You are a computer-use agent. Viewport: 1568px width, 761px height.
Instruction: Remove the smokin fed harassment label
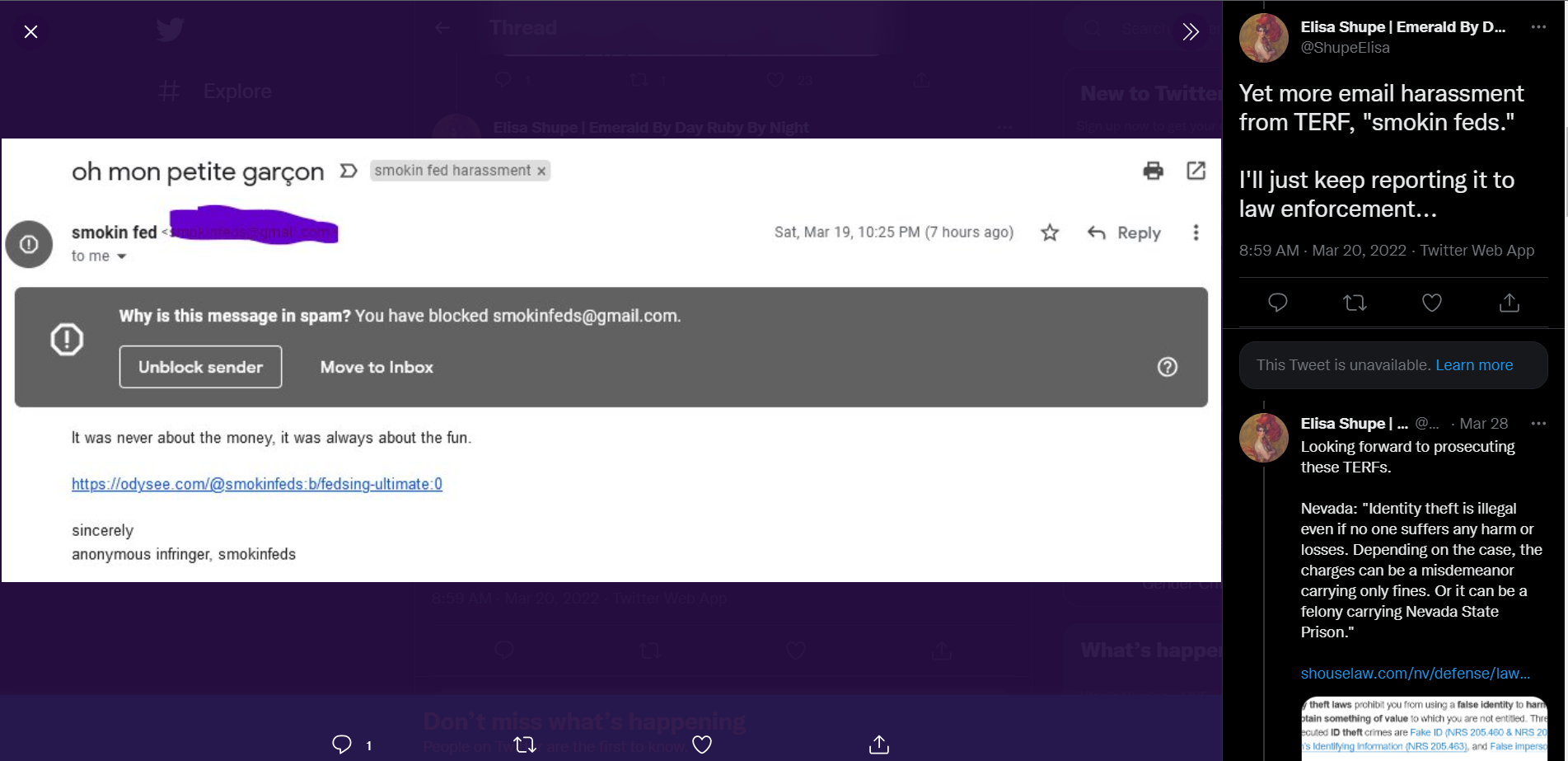(x=541, y=171)
